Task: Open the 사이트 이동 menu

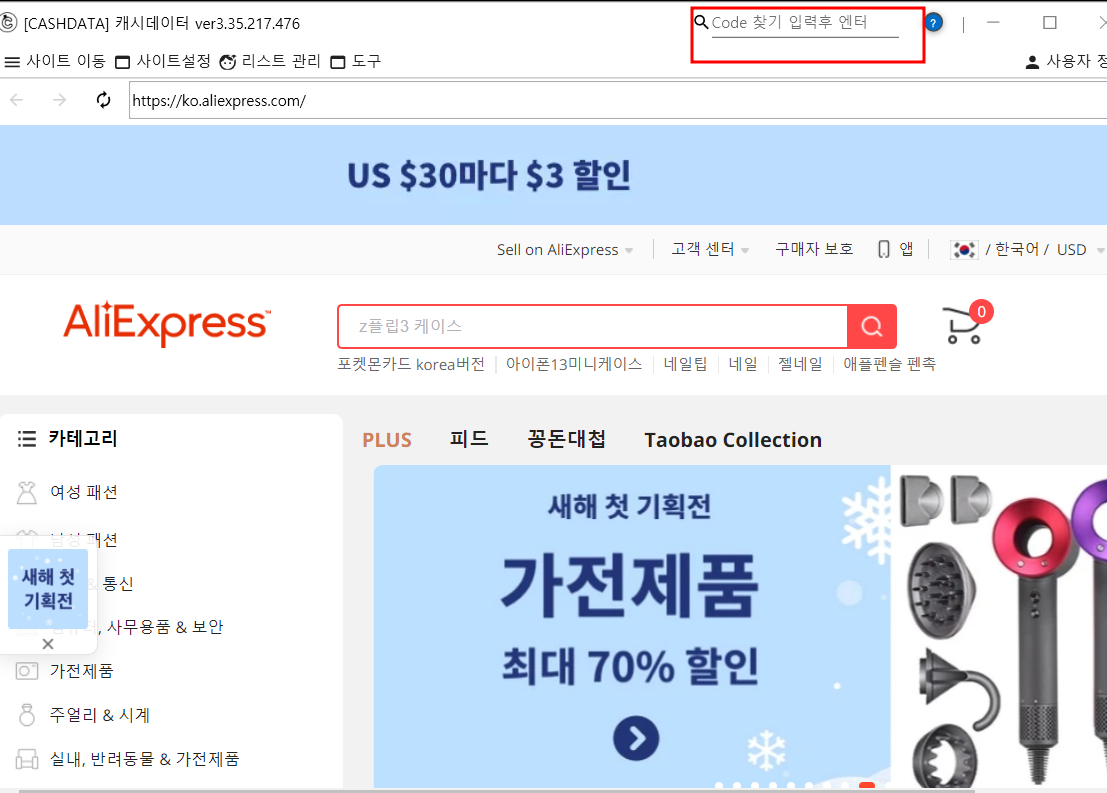Action: [x=54, y=61]
